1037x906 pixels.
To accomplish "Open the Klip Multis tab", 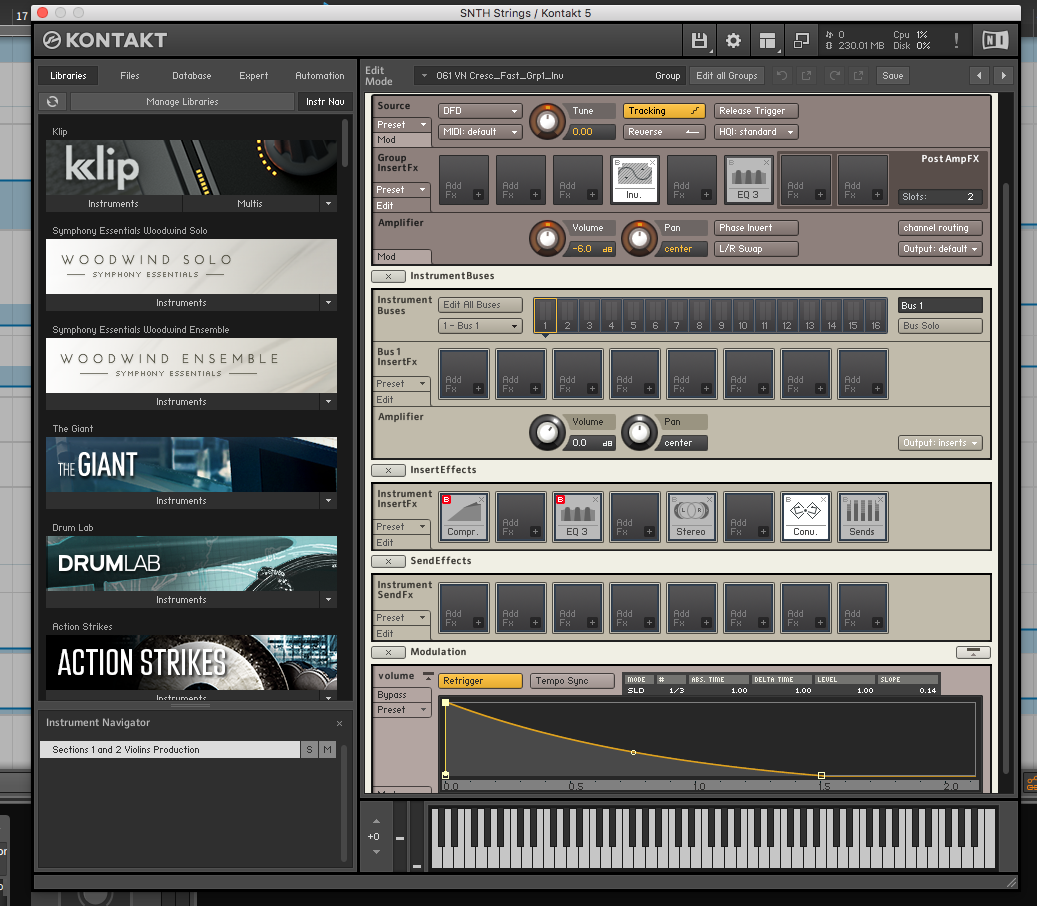I will [250, 204].
